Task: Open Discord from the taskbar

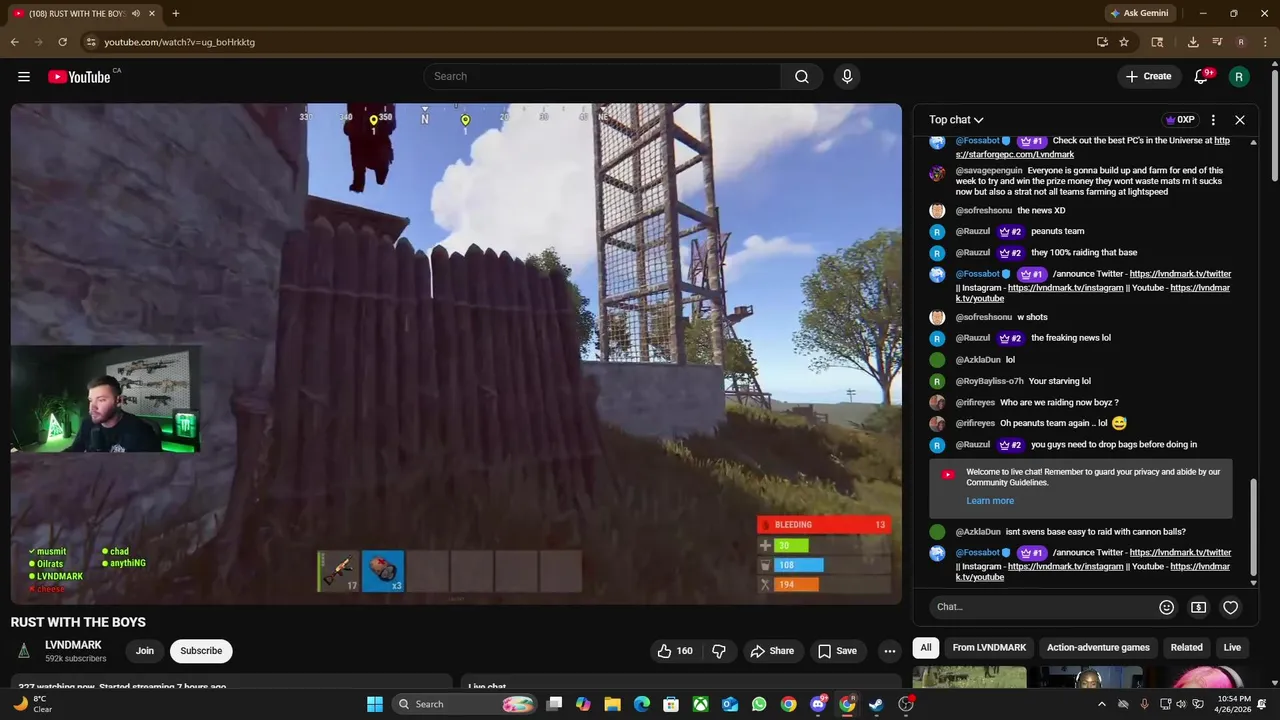Action: coord(818,704)
